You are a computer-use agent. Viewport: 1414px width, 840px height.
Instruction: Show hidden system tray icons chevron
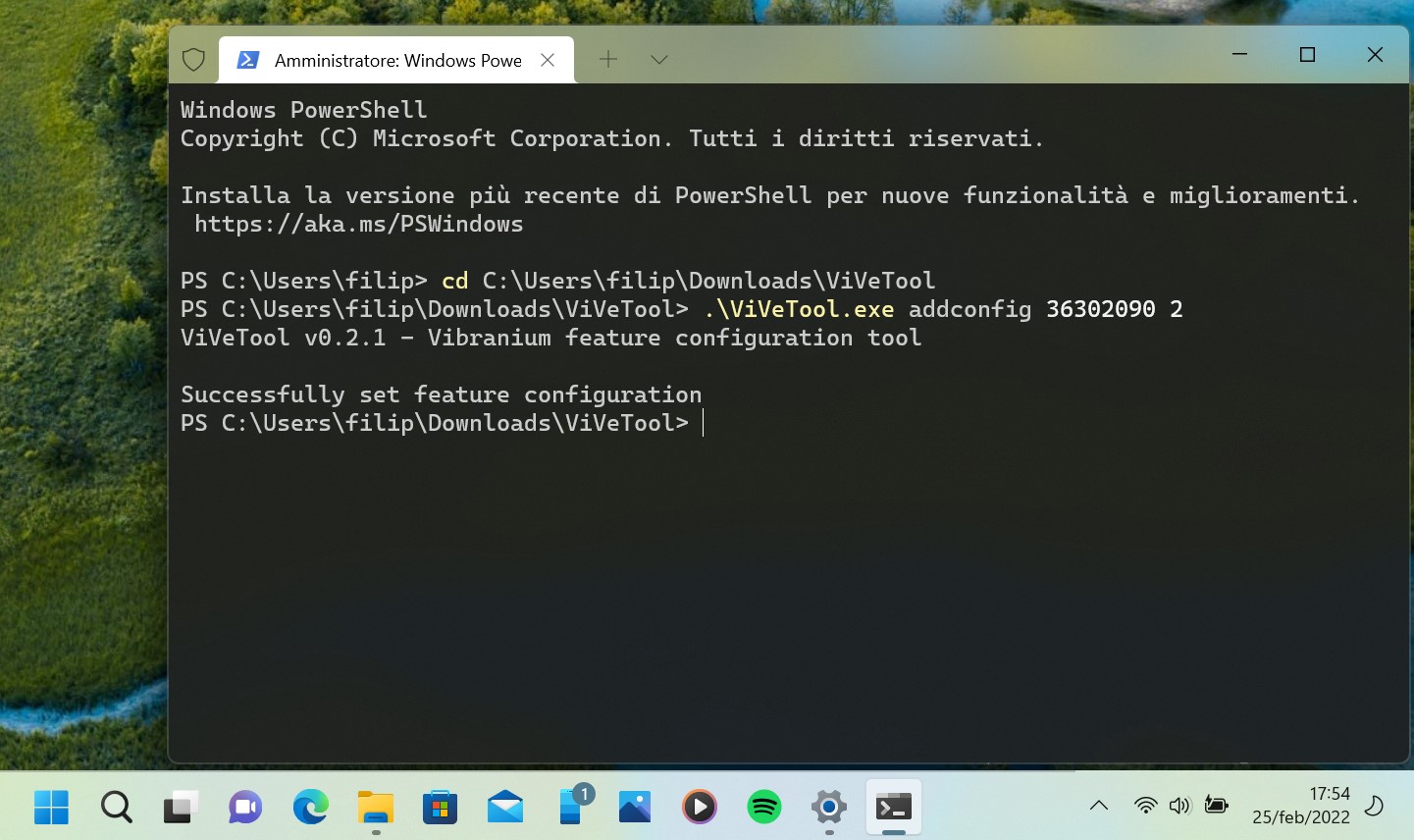tap(1099, 806)
